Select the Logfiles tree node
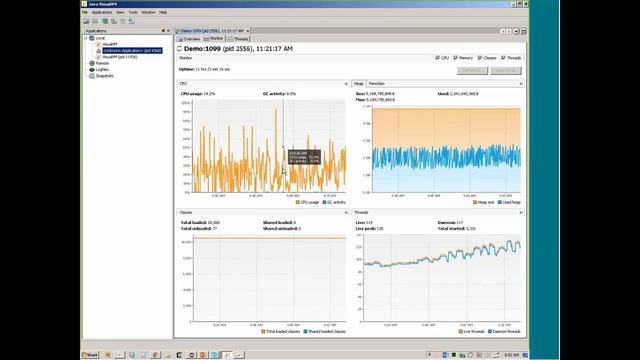640x360 pixels. pos(102,70)
